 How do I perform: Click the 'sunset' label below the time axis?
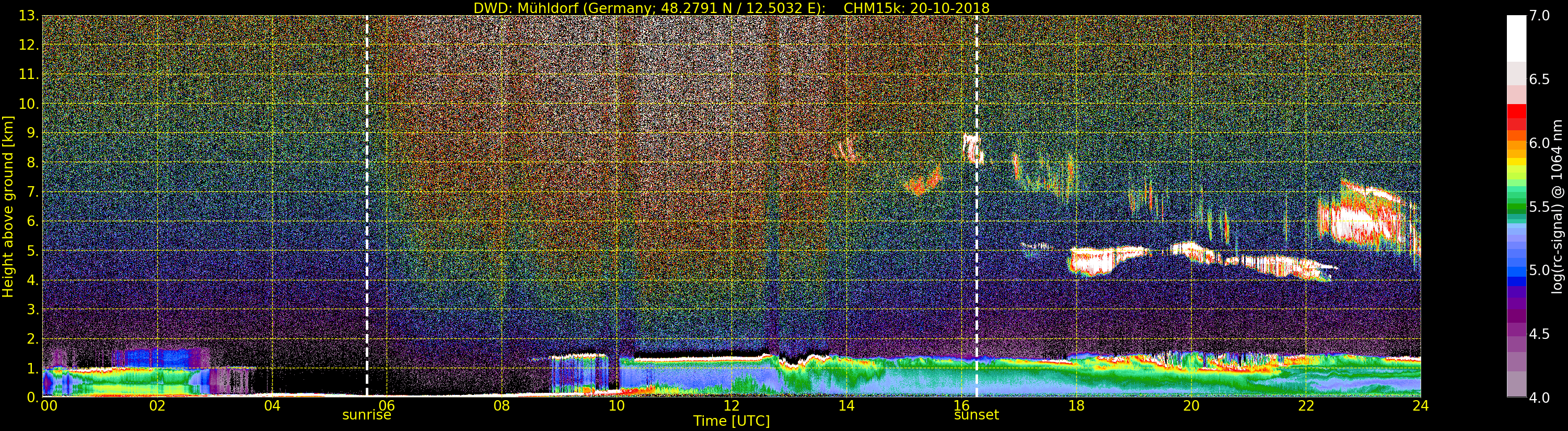point(977,415)
